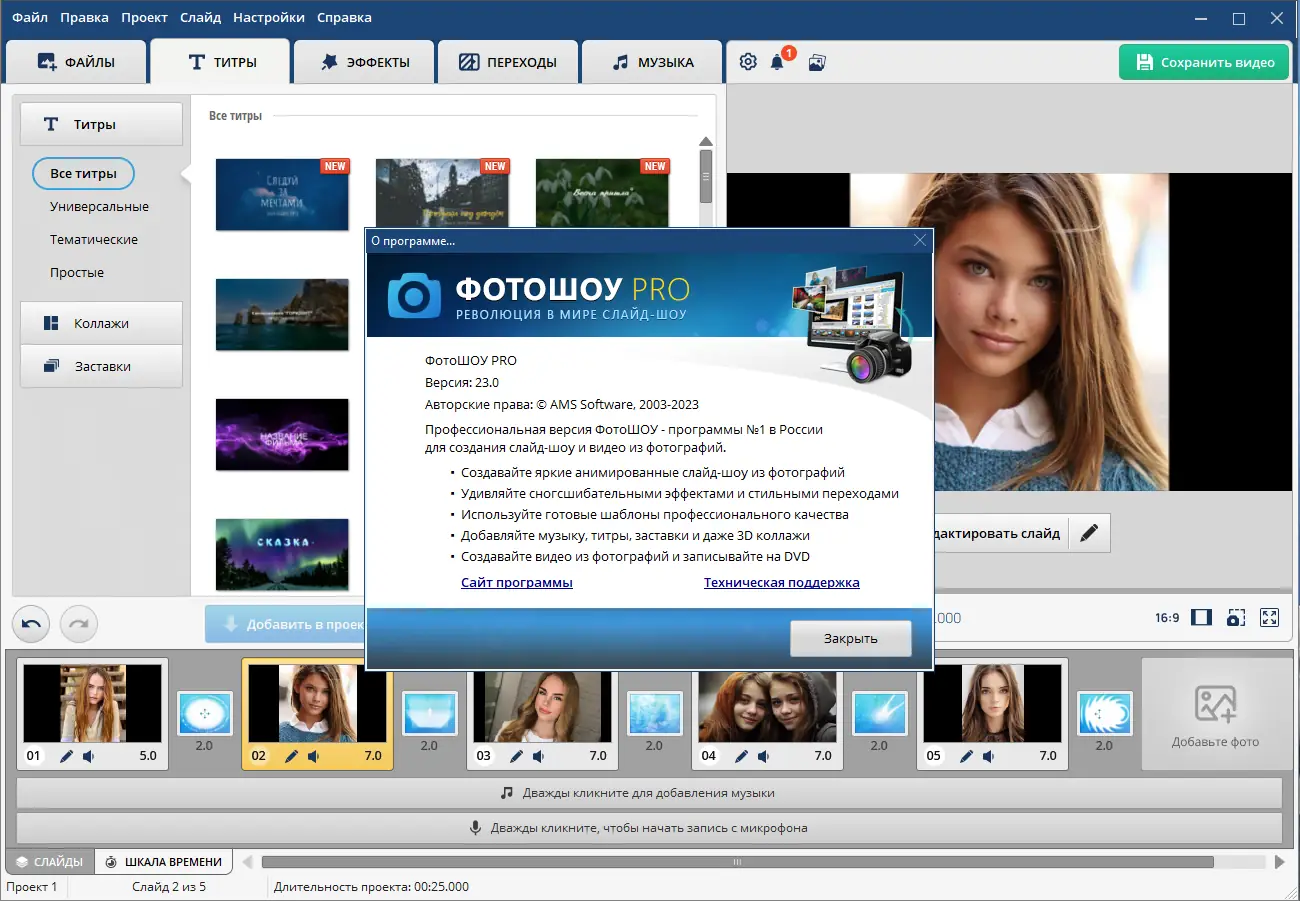1300x901 pixels.
Task: Select the purple neon title thumbnail
Action: pyautogui.click(x=282, y=434)
